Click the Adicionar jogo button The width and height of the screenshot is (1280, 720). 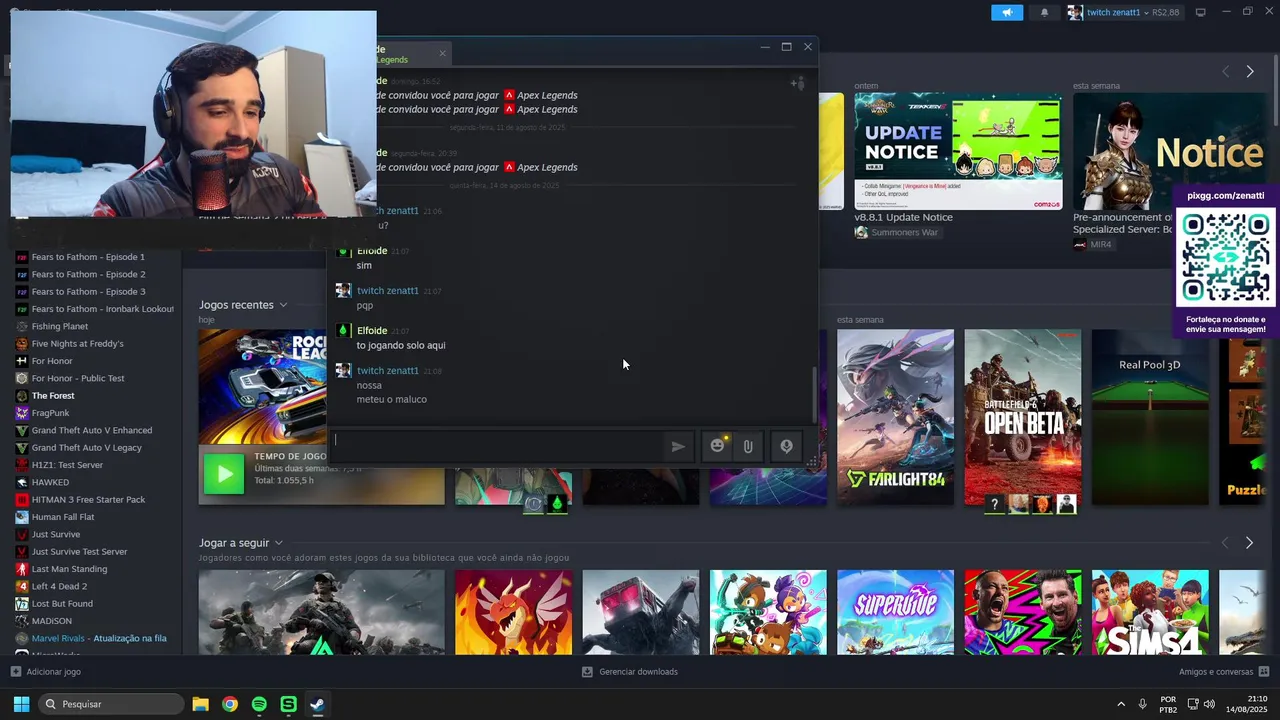click(x=46, y=672)
